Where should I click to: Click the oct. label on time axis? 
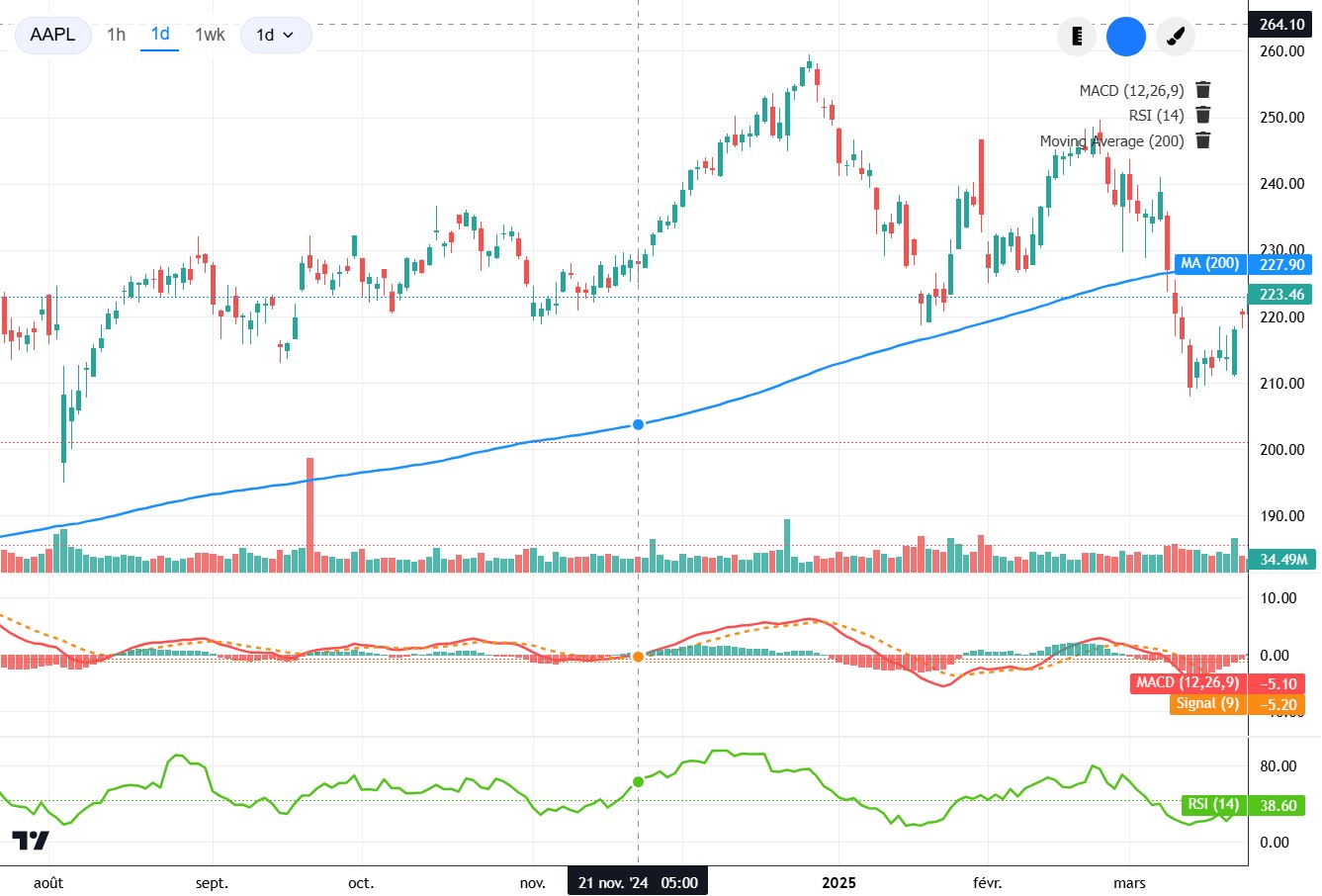point(361,882)
